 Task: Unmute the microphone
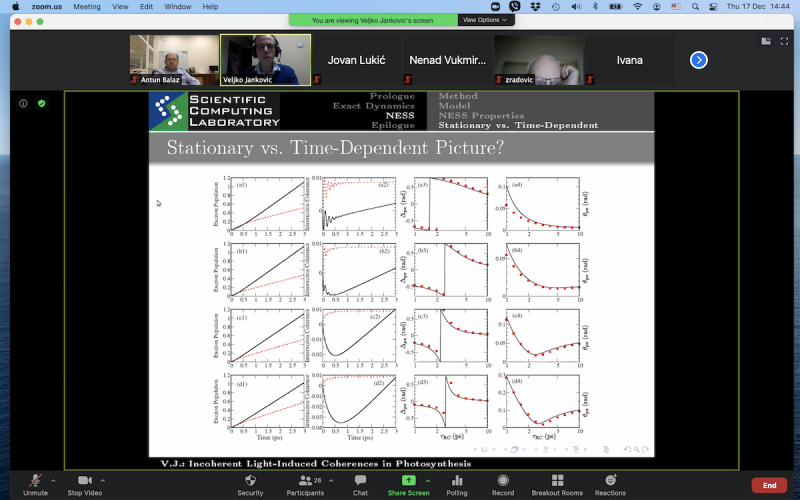pyautogui.click(x=35, y=485)
